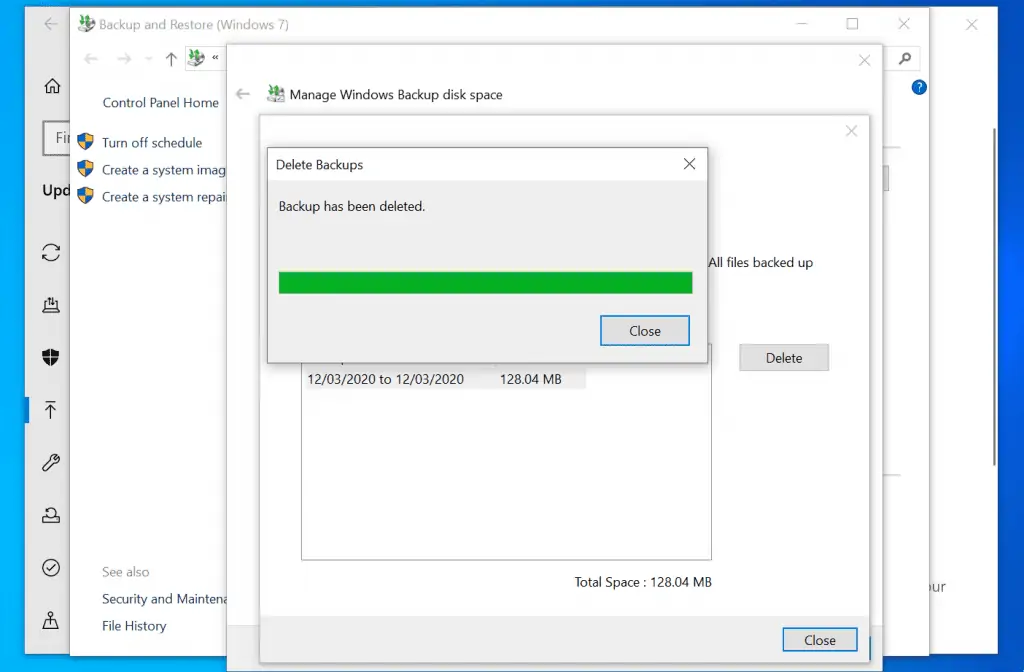1024x672 pixels.
Task: Click the Turn off schedule link
Action: [x=150, y=142]
